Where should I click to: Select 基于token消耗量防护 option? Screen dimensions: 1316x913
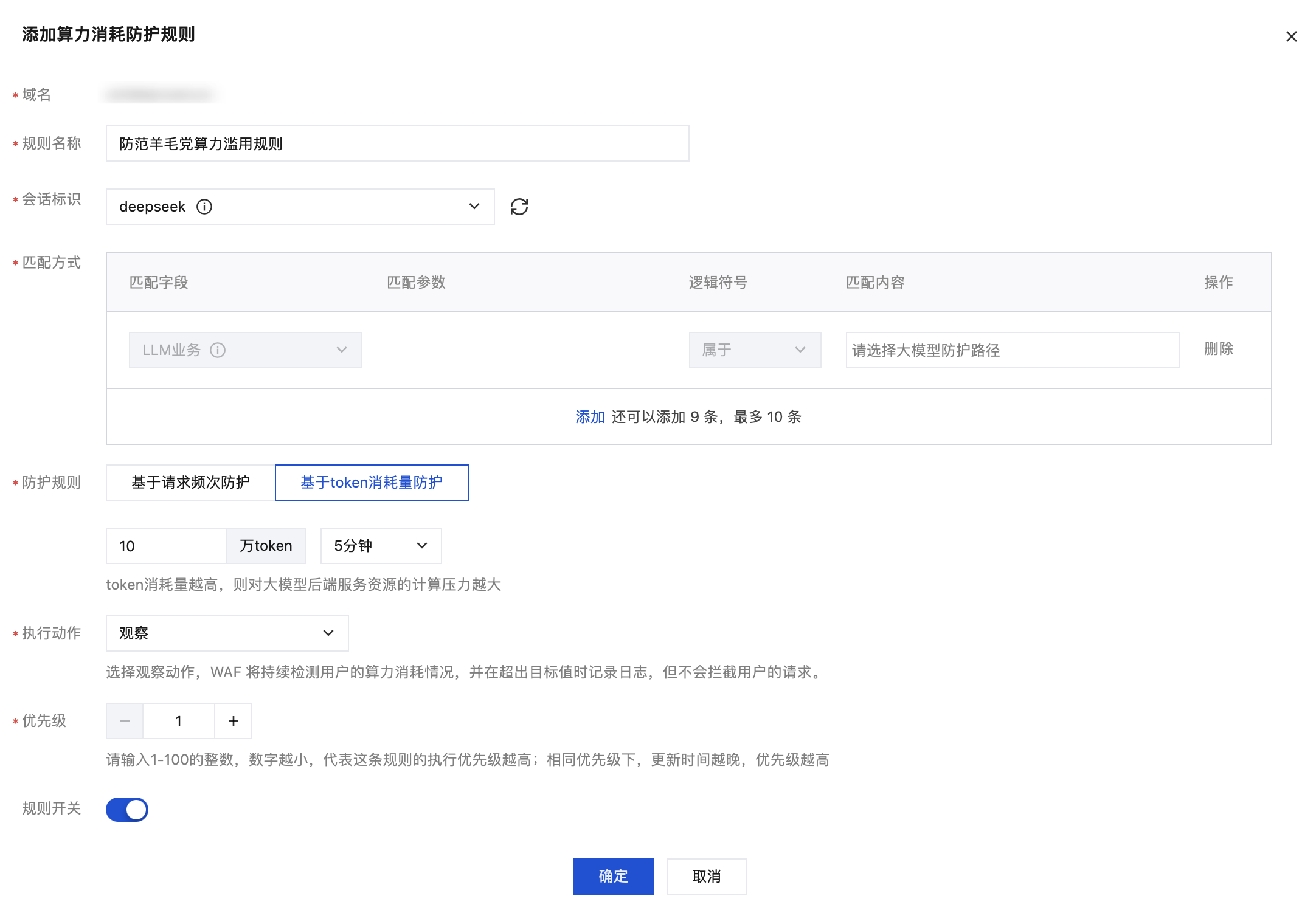point(372,483)
